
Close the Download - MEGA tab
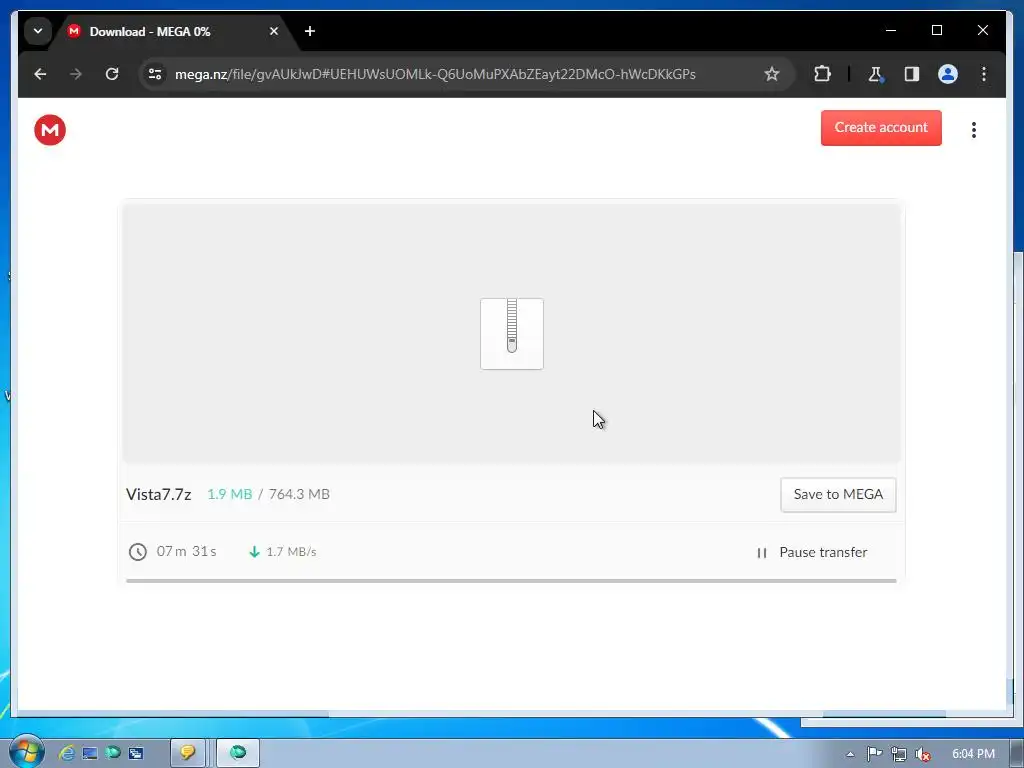[274, 31]
